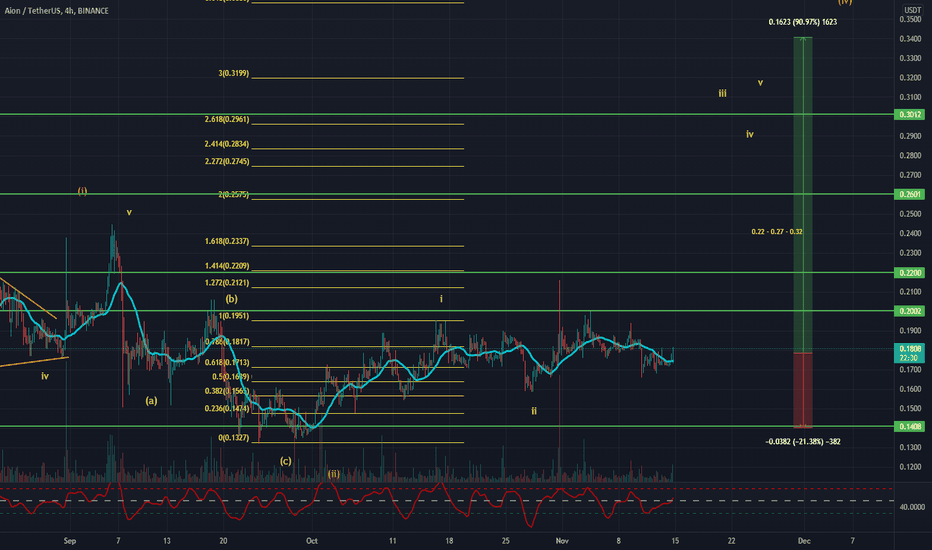Click Fibonacci level 0.5(0.1639) label
The image size is (932, 550).
tap(231, 377)
